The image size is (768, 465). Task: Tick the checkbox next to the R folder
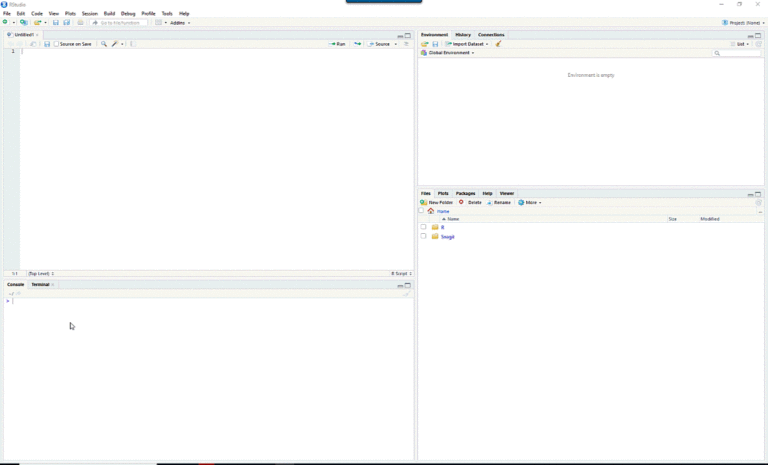pos(423,227)
